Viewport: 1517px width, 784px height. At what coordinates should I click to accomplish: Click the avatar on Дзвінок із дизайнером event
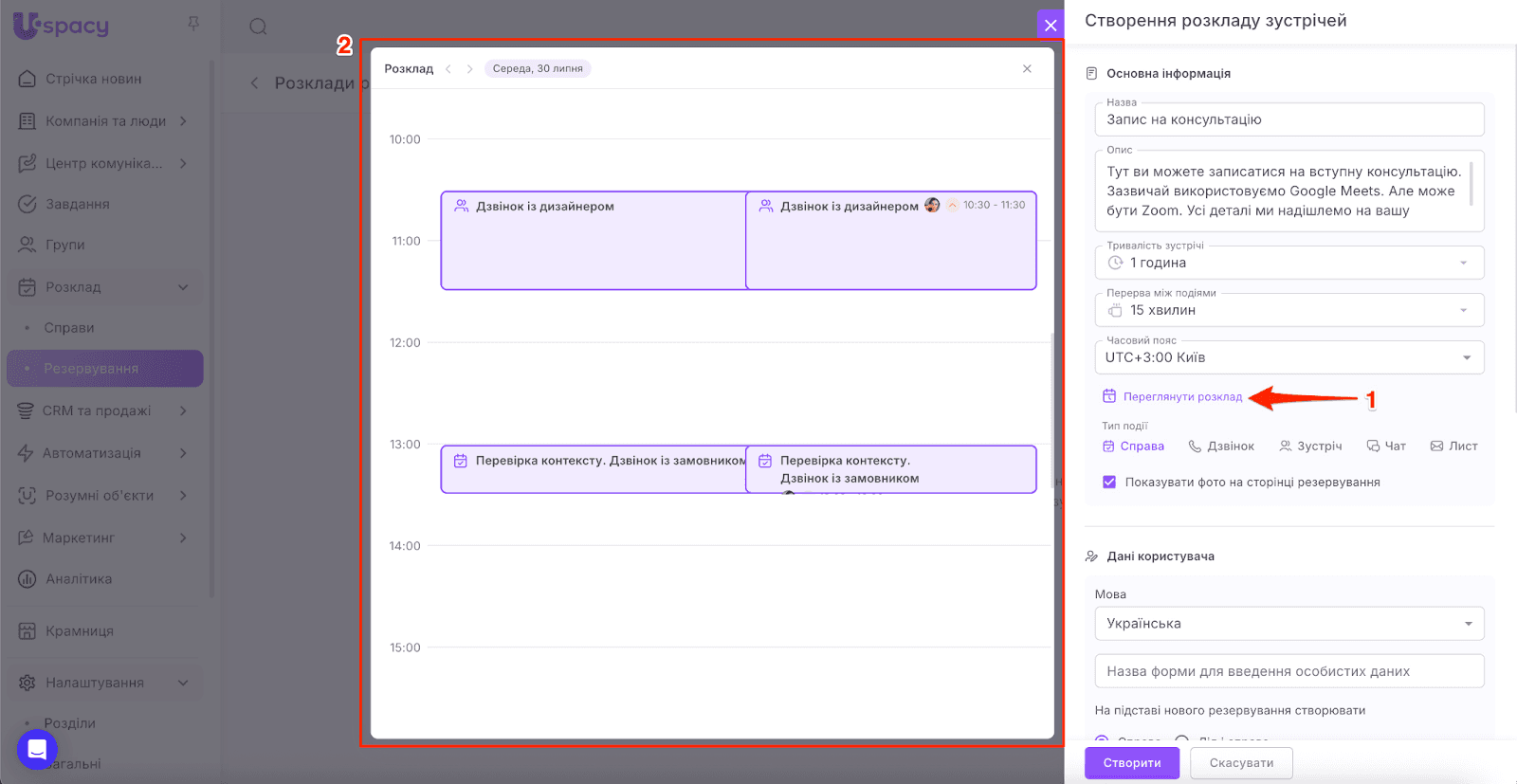pyautogui.click(x=932, y=205)
